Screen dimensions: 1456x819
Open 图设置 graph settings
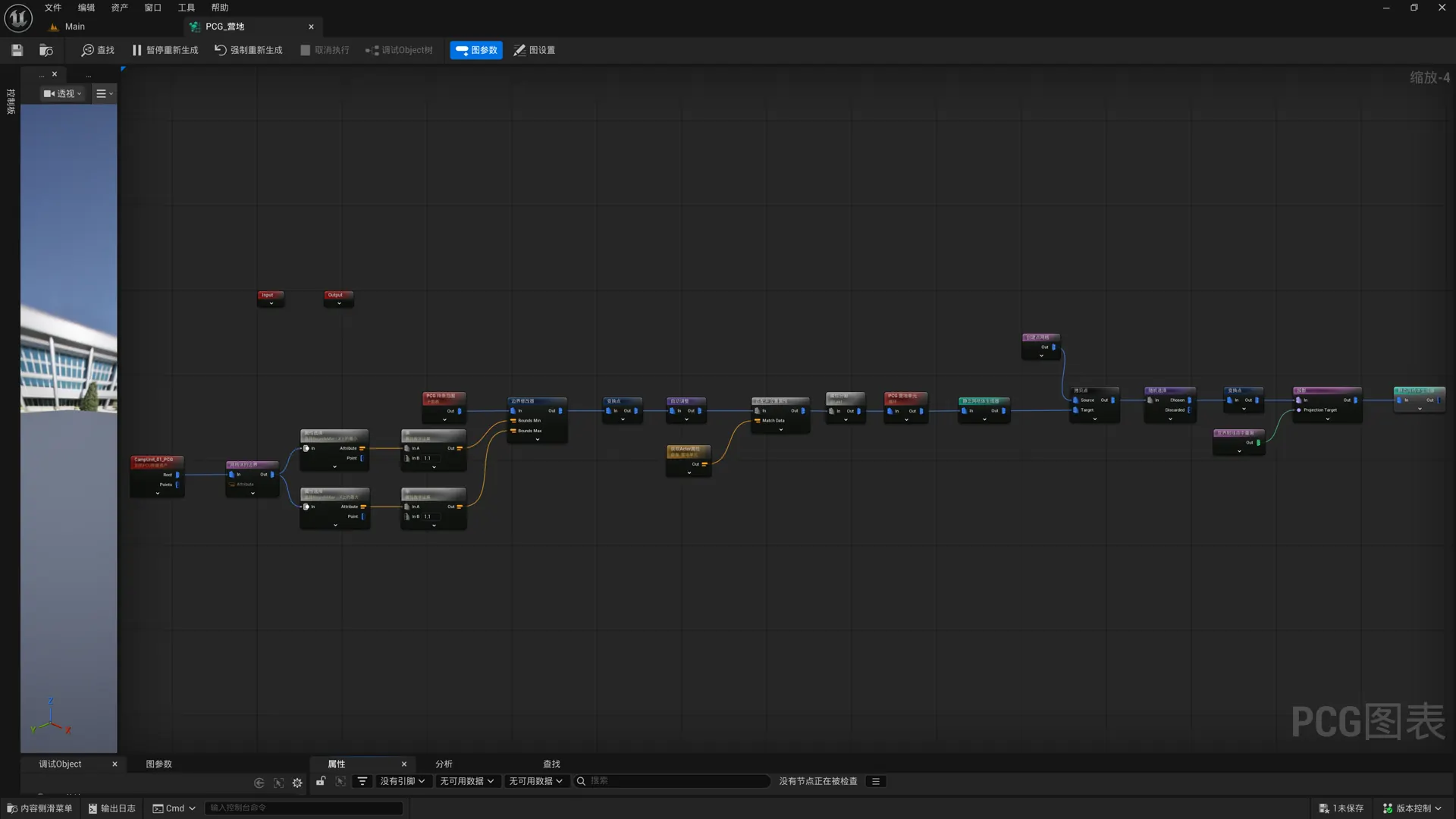click(x=534, y=50)
